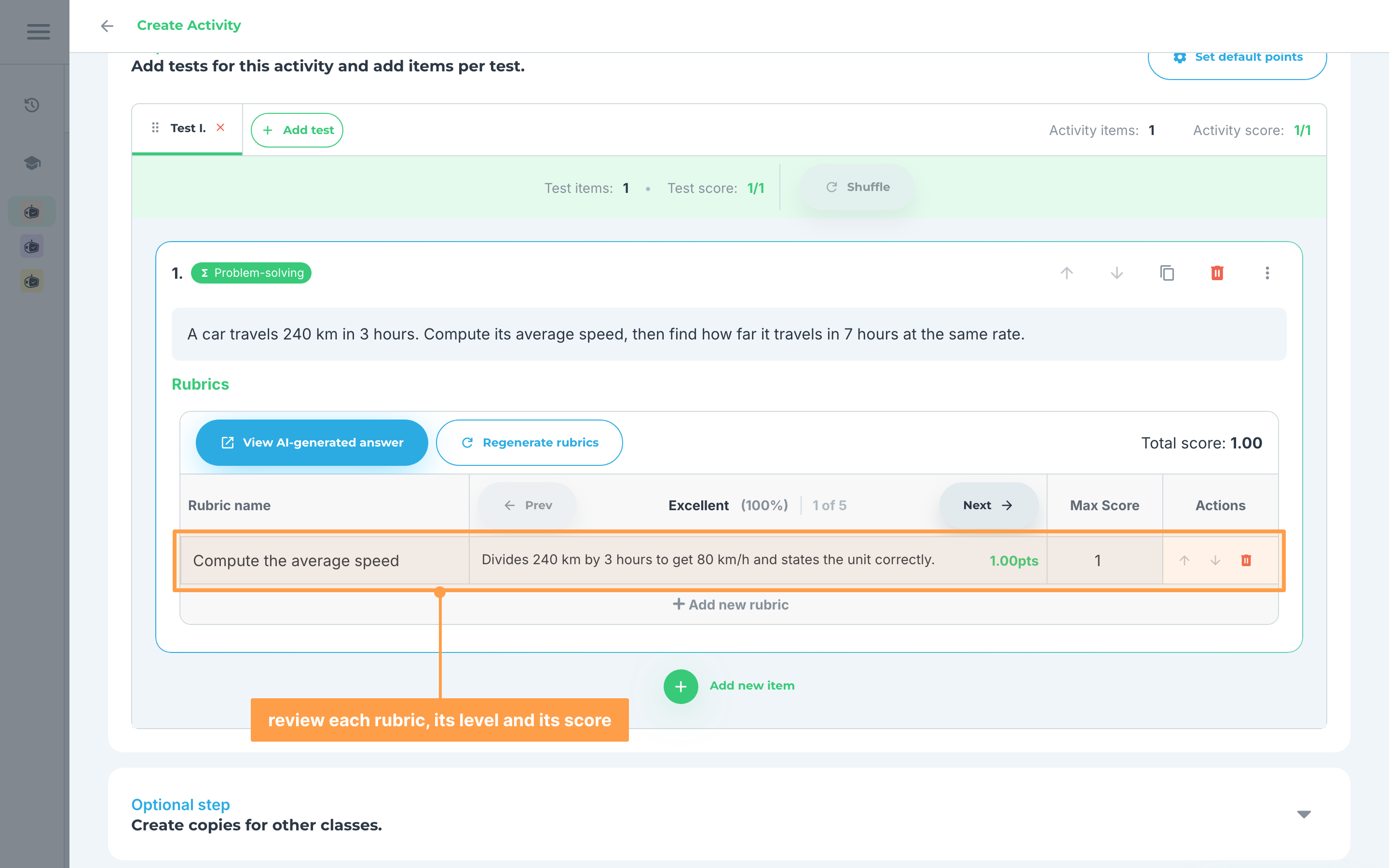Open the history icon in sidebar
This screenshot has height=868, width=1389.
[x=32, y=105]
